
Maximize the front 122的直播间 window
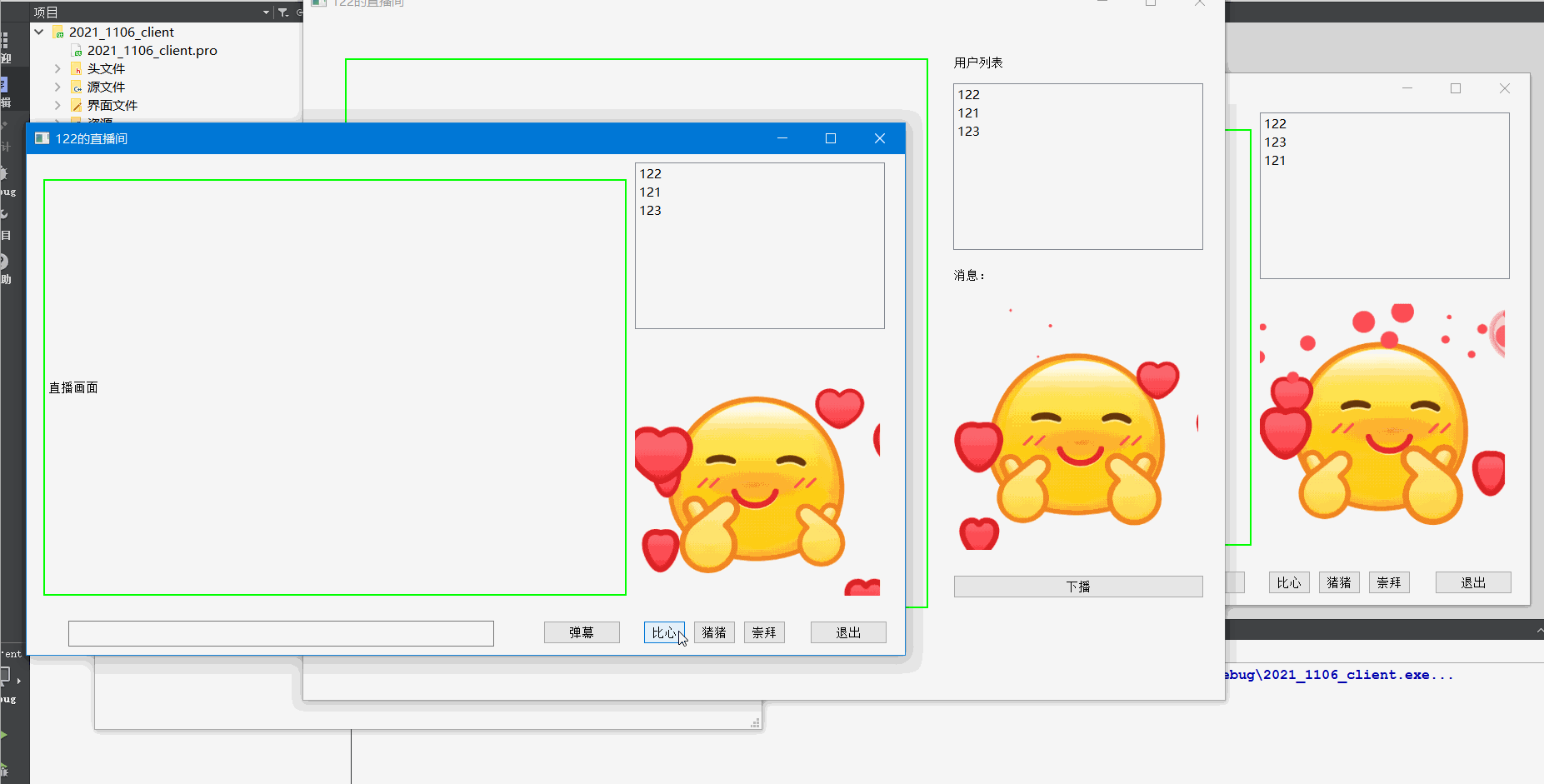pyautogui.click(x=831, y=138)
